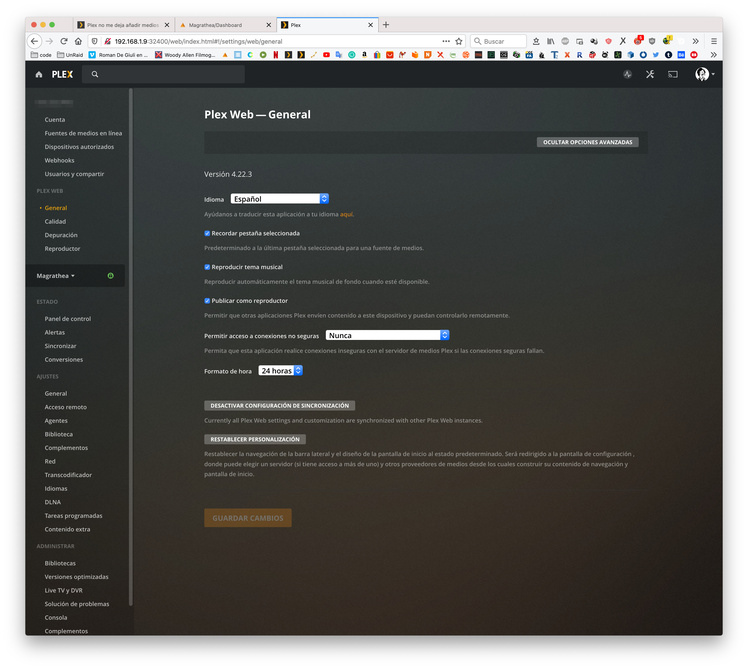Viewport: 748px width, 669px height.
Task: Click the PLEX logo
Action: [62, 74]
